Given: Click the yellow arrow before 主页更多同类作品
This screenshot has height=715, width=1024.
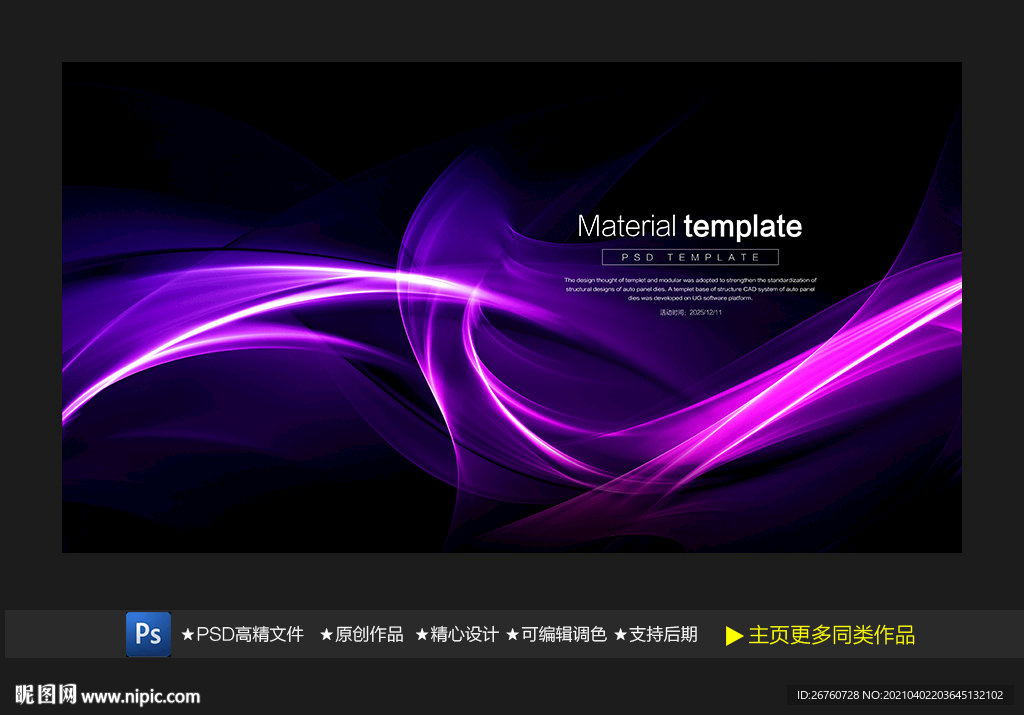Looking at the screenshot, I should (734, 635).
